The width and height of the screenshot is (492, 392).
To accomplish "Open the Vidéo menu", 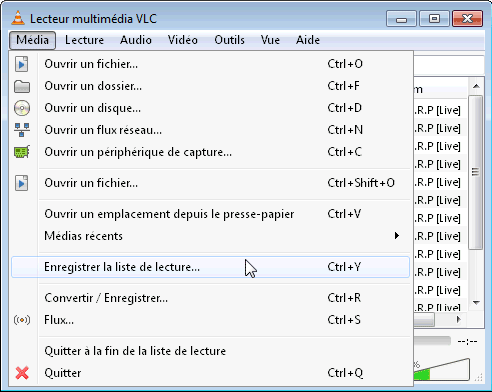I will pos(183,40).
